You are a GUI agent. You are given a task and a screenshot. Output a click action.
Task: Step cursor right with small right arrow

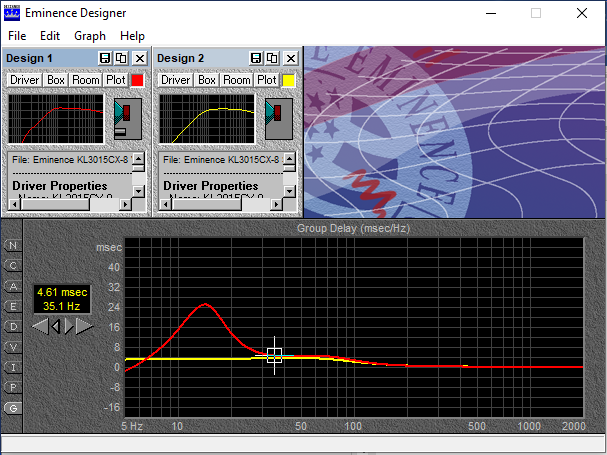pyautogui.click(x=69, y=326)
